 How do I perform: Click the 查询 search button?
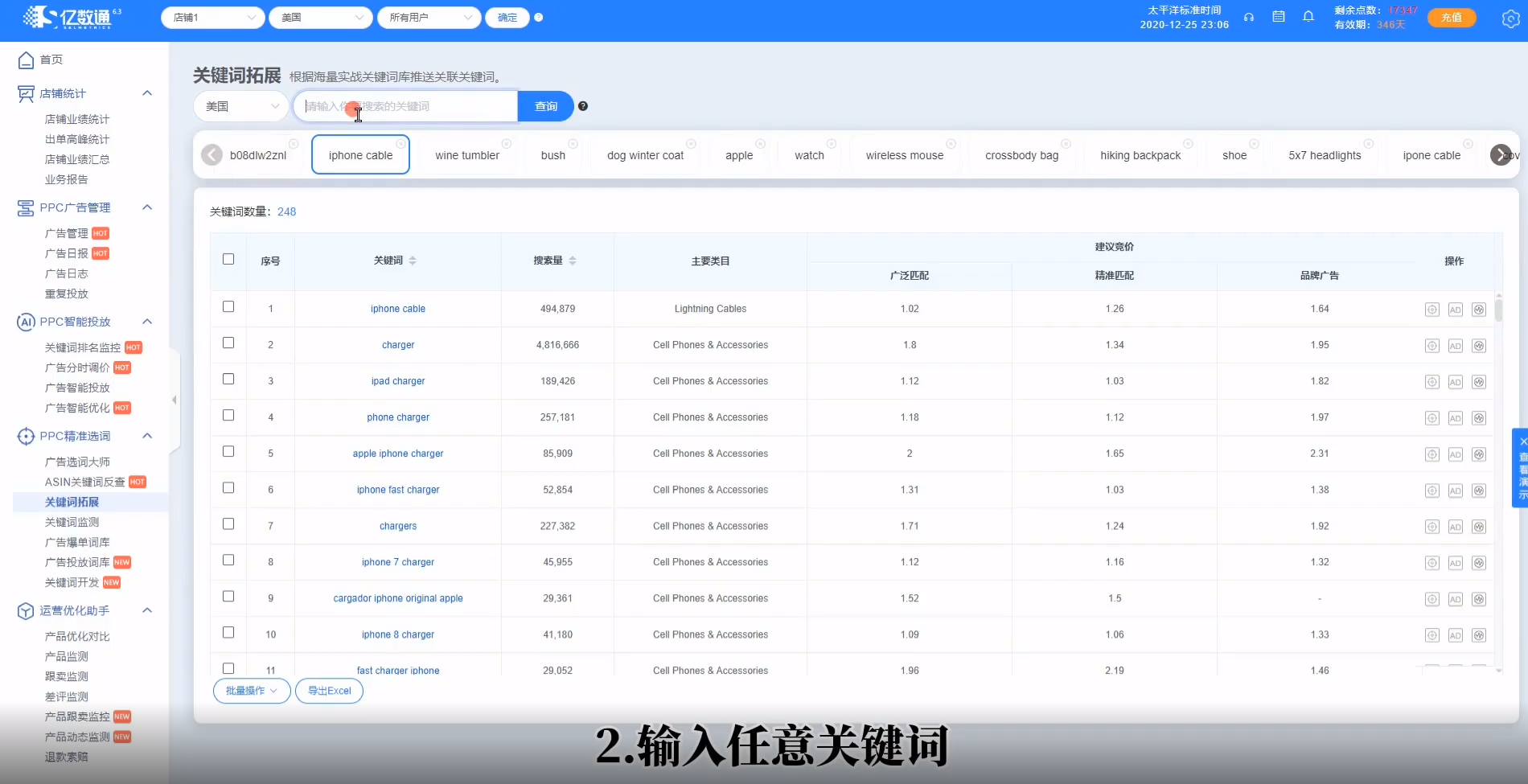click(x=546, y=106)
